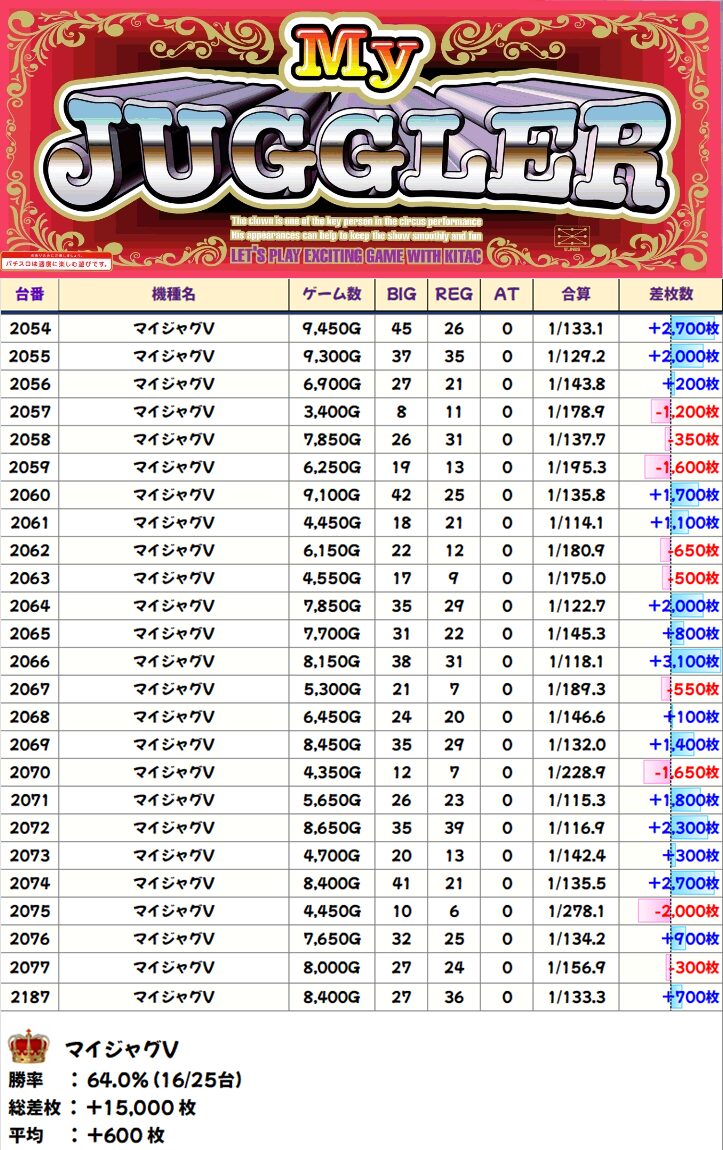Click machine number 2056 cell
The height and width of the screenshot is (1150, 723).
pyautogui.click(x=30, y=384)
